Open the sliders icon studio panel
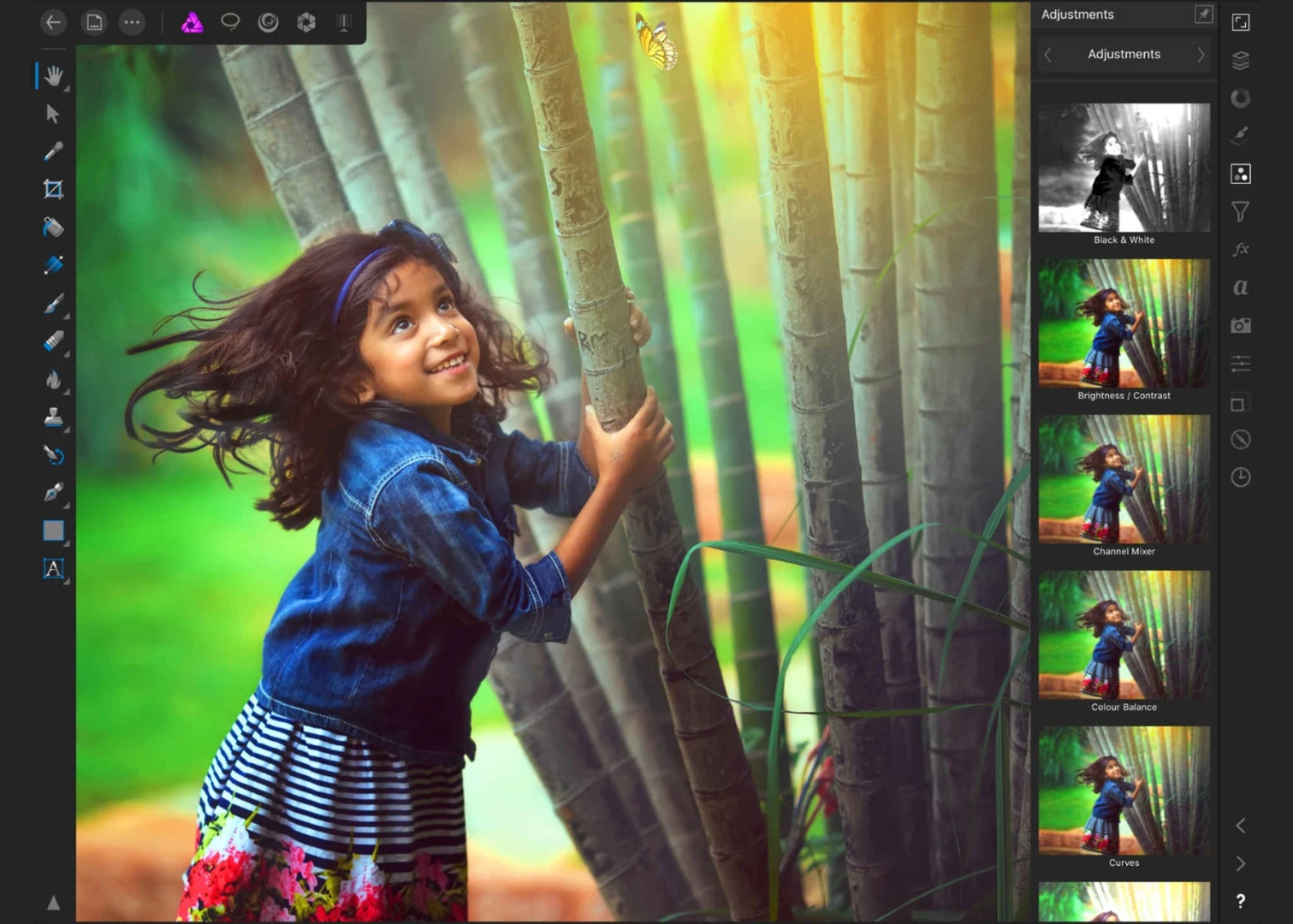1293x924 pixels. 1241,364
